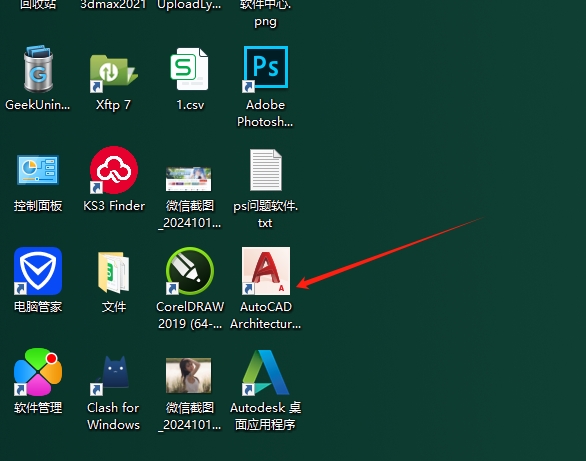Select the Adobe Photoshop shortcut icon
The image size is (586, 461).
(x=265, y=69)
